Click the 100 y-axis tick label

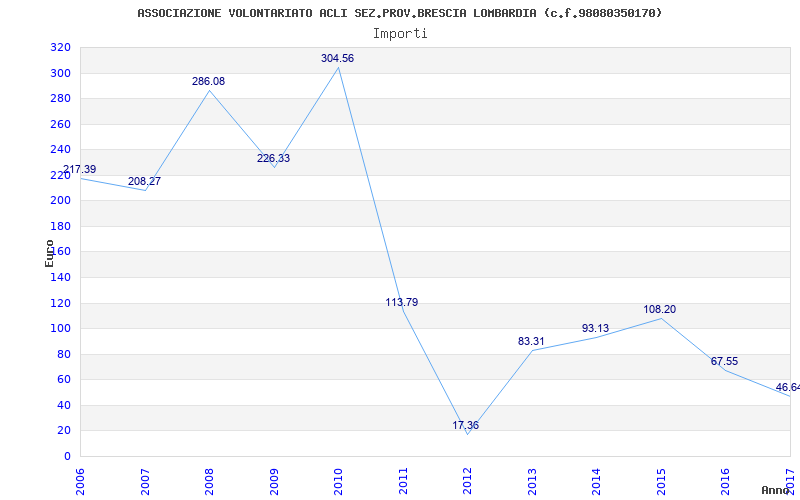(60, 329)
